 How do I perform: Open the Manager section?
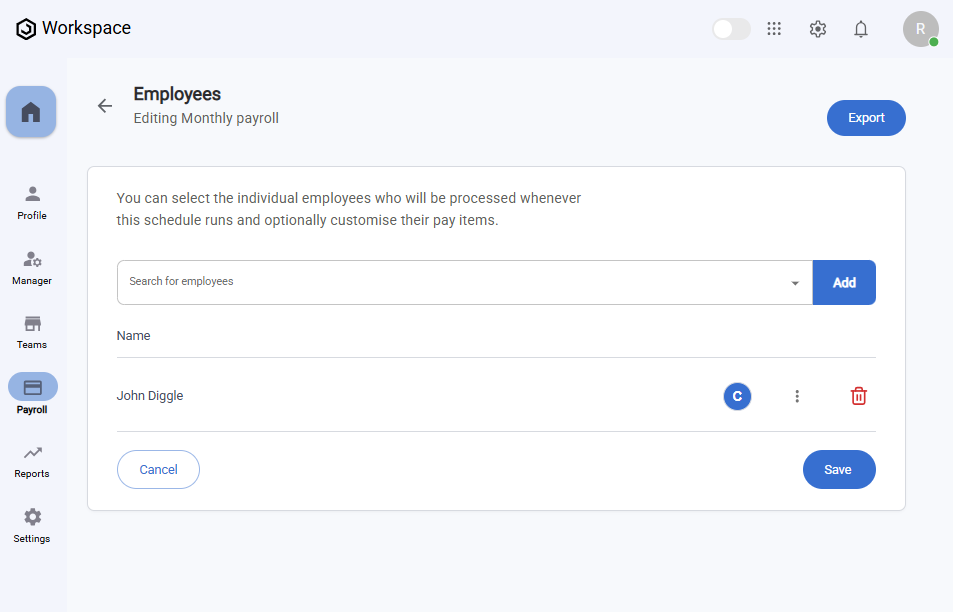pyautogui.click(x=32, y=267)
